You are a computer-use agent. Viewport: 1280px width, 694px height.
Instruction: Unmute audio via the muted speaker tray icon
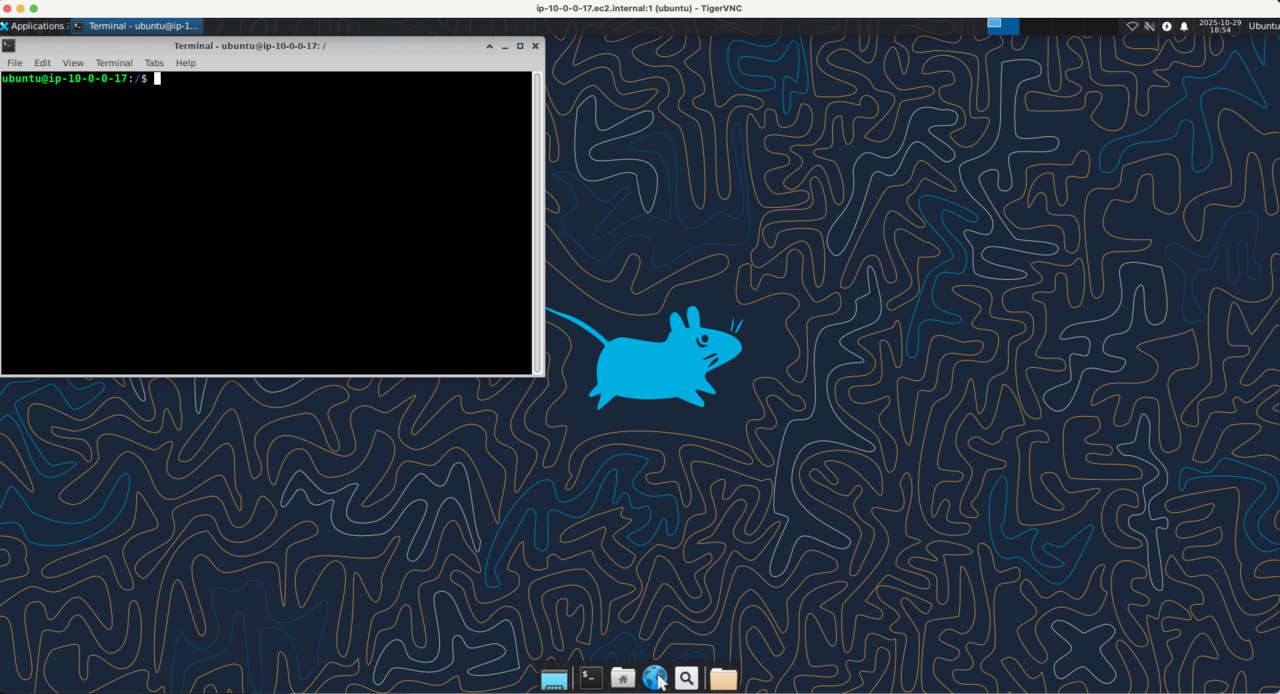tap(1149, 26)
